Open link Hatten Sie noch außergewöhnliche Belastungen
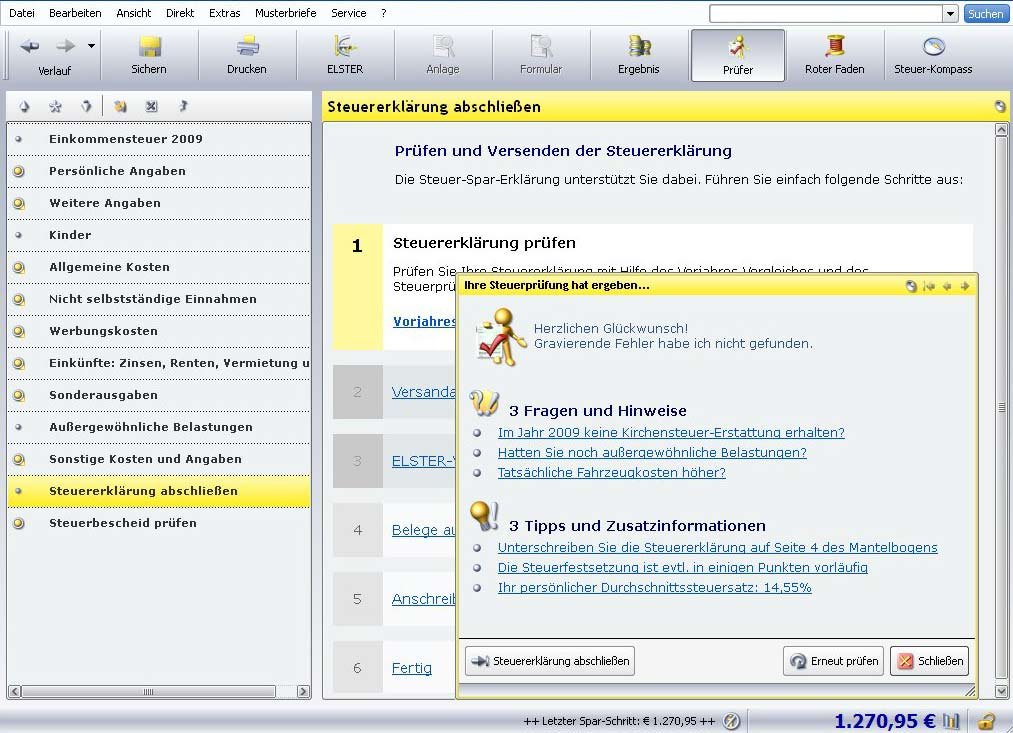The image size is (1013, 733). (652, 453)
